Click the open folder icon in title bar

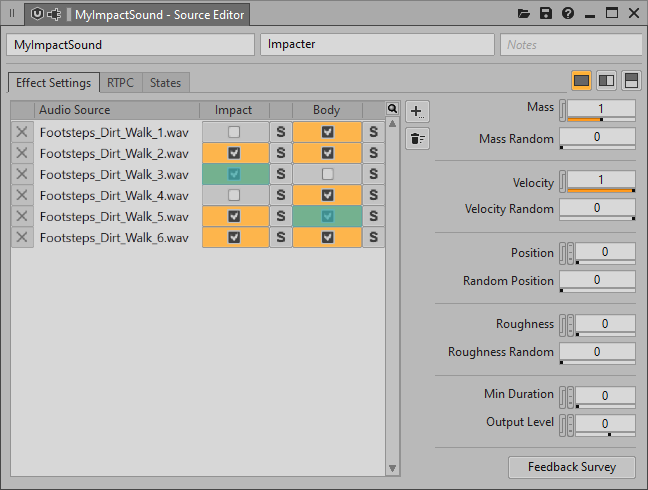[524, 14]
